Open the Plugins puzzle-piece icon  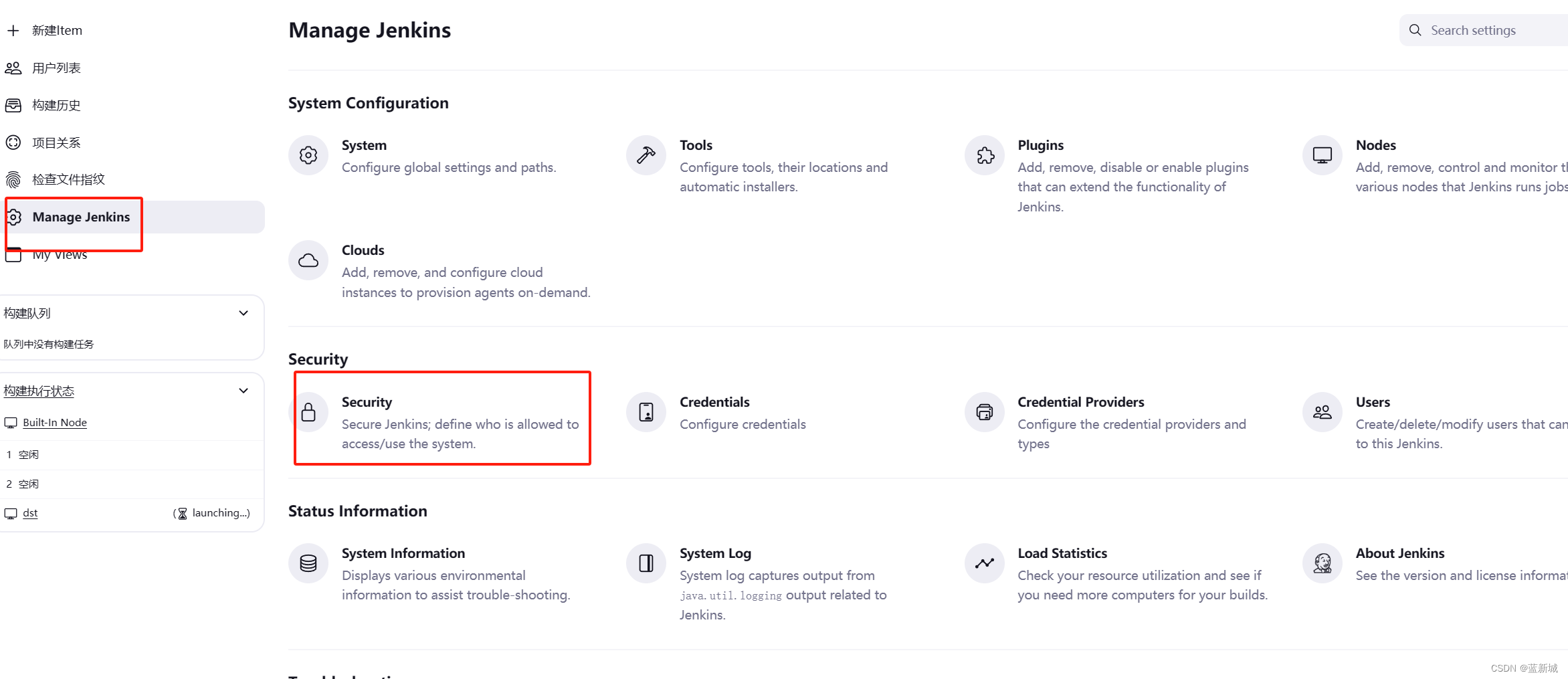coord(985,155)
